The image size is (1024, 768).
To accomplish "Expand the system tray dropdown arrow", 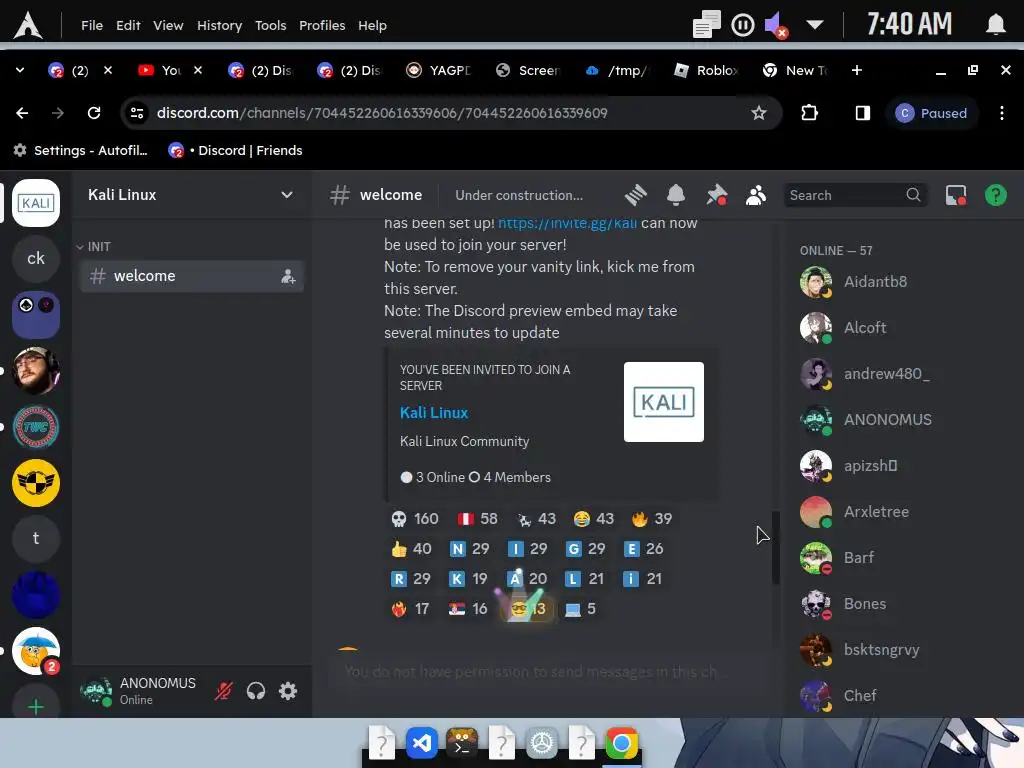I will tap(814, 25).
